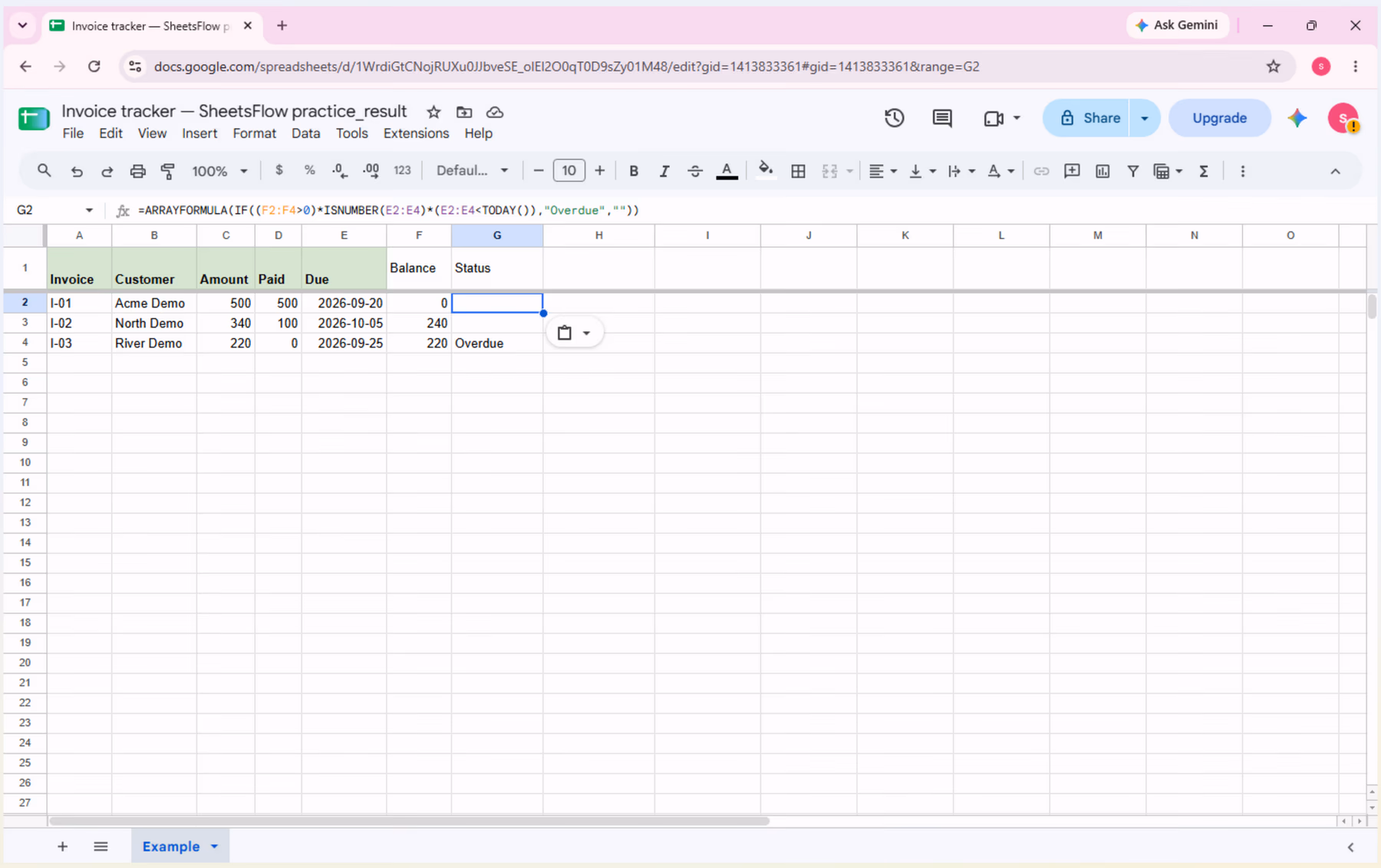
Task: Activate the paint format tool
Action: pos(168,171)
